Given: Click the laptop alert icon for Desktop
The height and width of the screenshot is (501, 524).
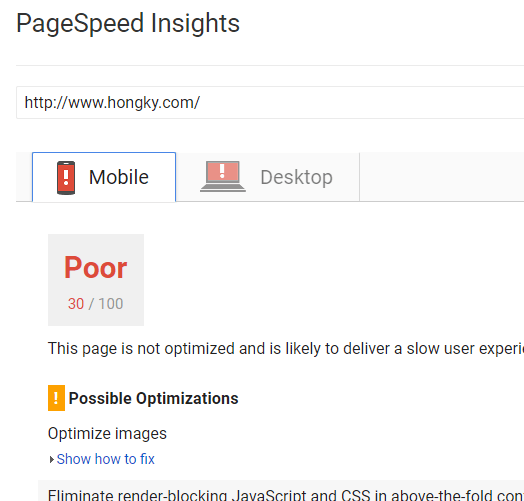Looking at the screenshot, I should coord(223,176).
